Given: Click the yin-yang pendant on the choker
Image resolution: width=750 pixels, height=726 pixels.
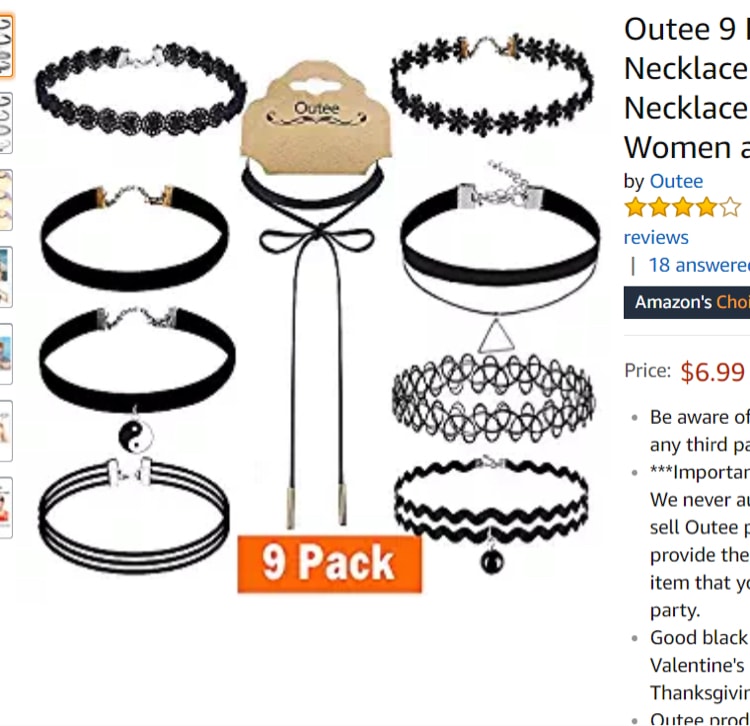Looking at the screenshot, I should click(x=136, y=436).
